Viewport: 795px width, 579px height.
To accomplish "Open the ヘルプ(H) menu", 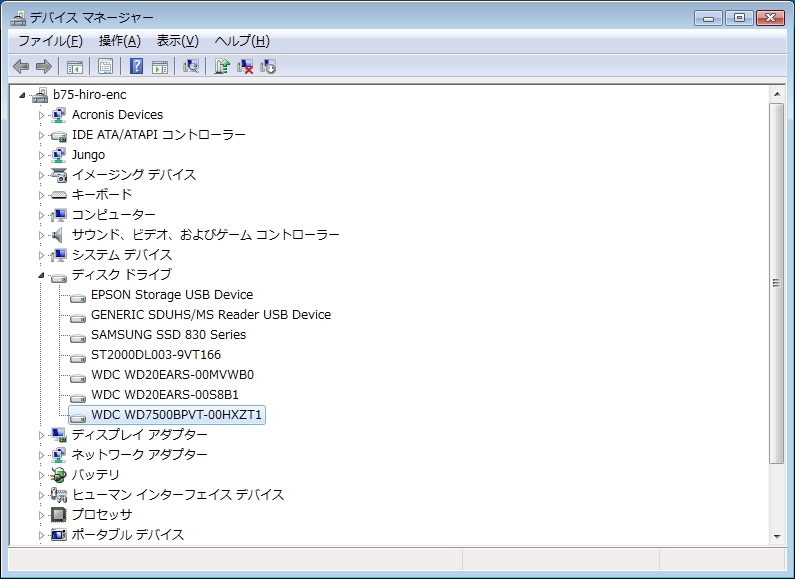I will 242,41.
